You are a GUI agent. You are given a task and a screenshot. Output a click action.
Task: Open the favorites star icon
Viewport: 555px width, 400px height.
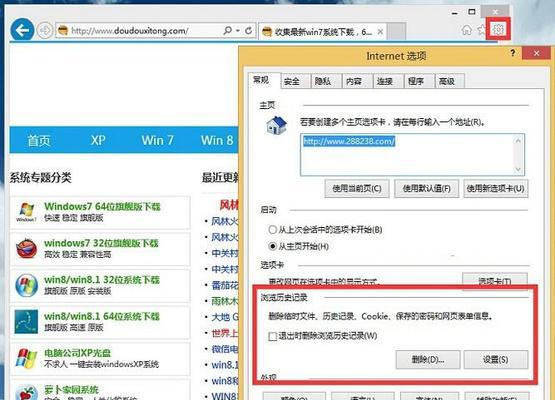(x=481, y=30)
